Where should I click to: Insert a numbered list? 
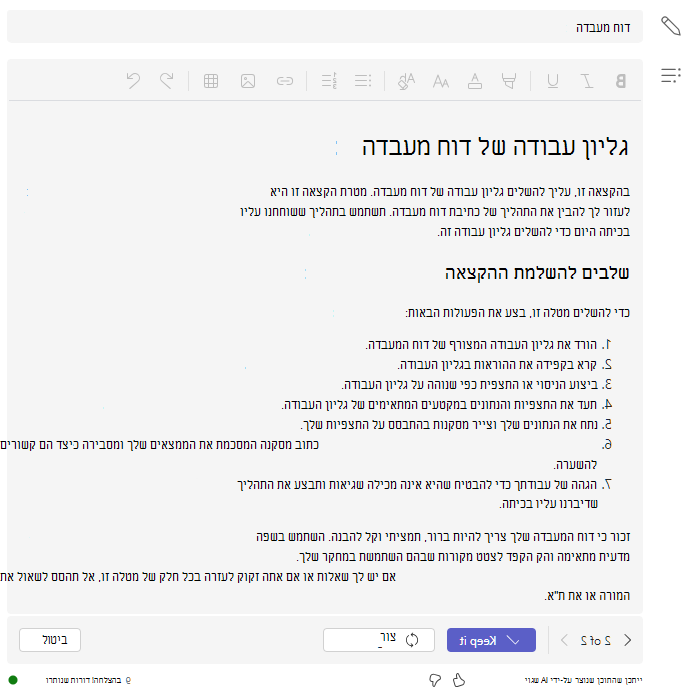click(x=329, y=81)
